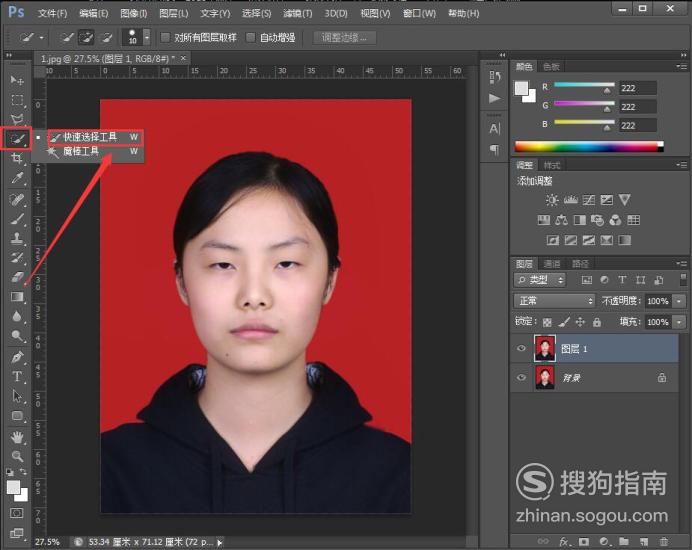Click the 调整边缘... button
This screenshot has height=550, width=692.
[x=344, y=38]
